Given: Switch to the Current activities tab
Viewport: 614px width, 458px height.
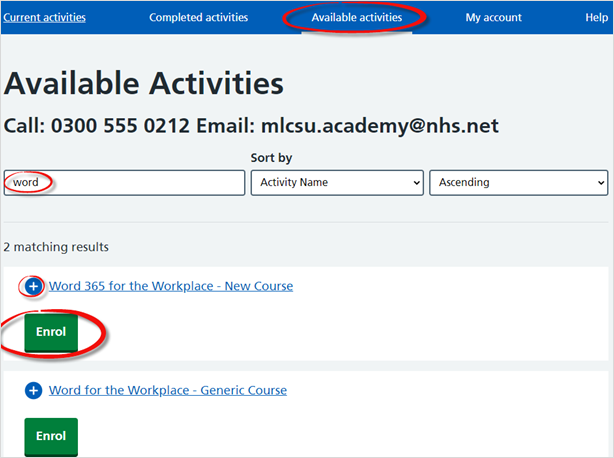Looking at the screenshot, I should point(44,17).
